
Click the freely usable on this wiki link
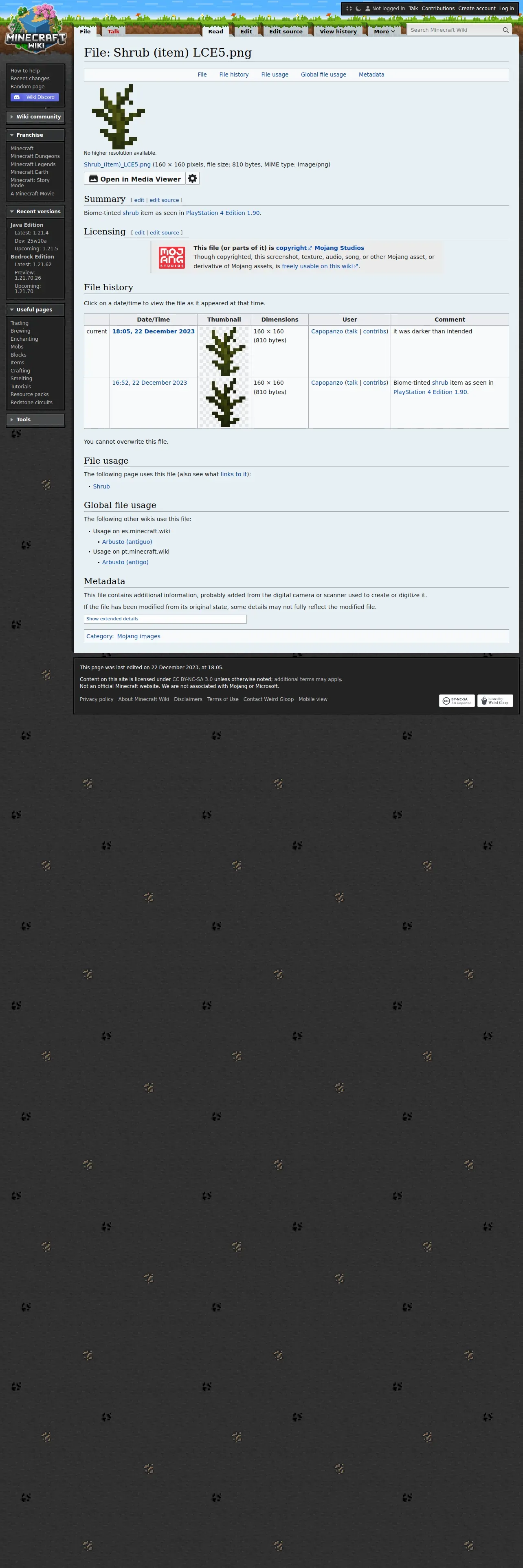tap(320, 266)
